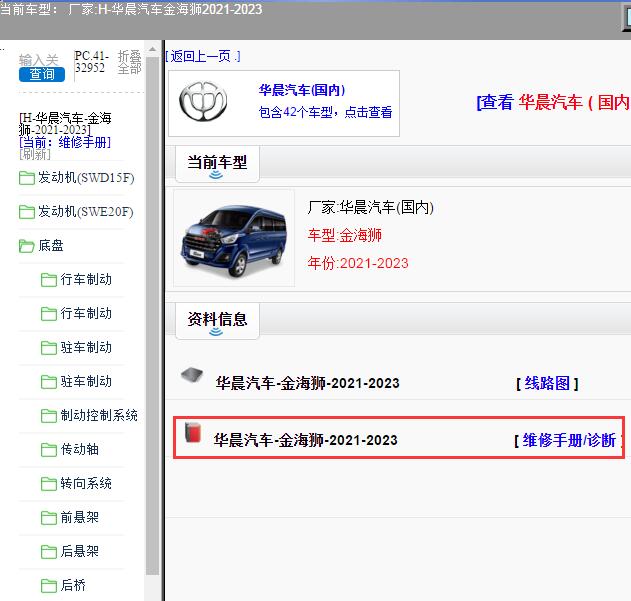This screenshot has height=601, width=631.
Task: Click 包含42个车型，点击查看 link
Action: point(326,112)
